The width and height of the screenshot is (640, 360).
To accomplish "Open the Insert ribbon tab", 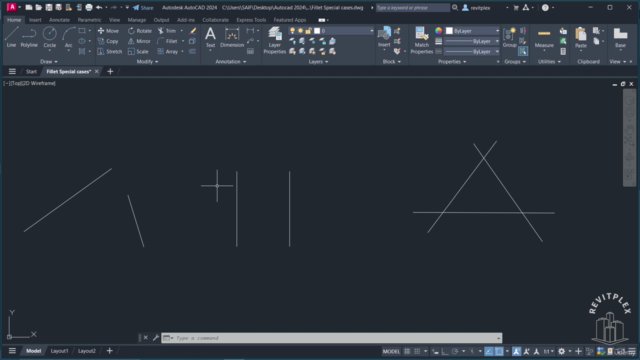I will (x=35, y=20).
